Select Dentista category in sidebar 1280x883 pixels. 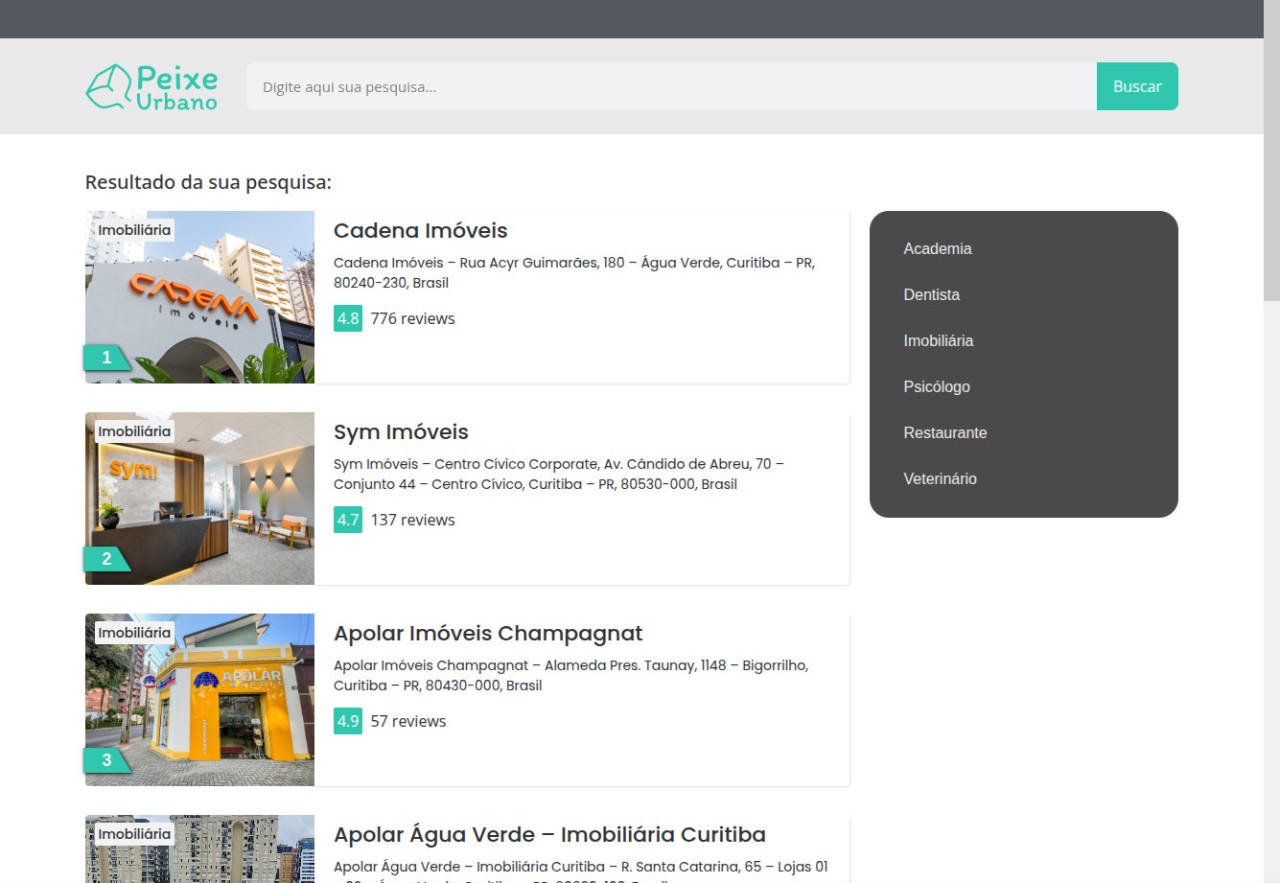click(x=931, y=295)
